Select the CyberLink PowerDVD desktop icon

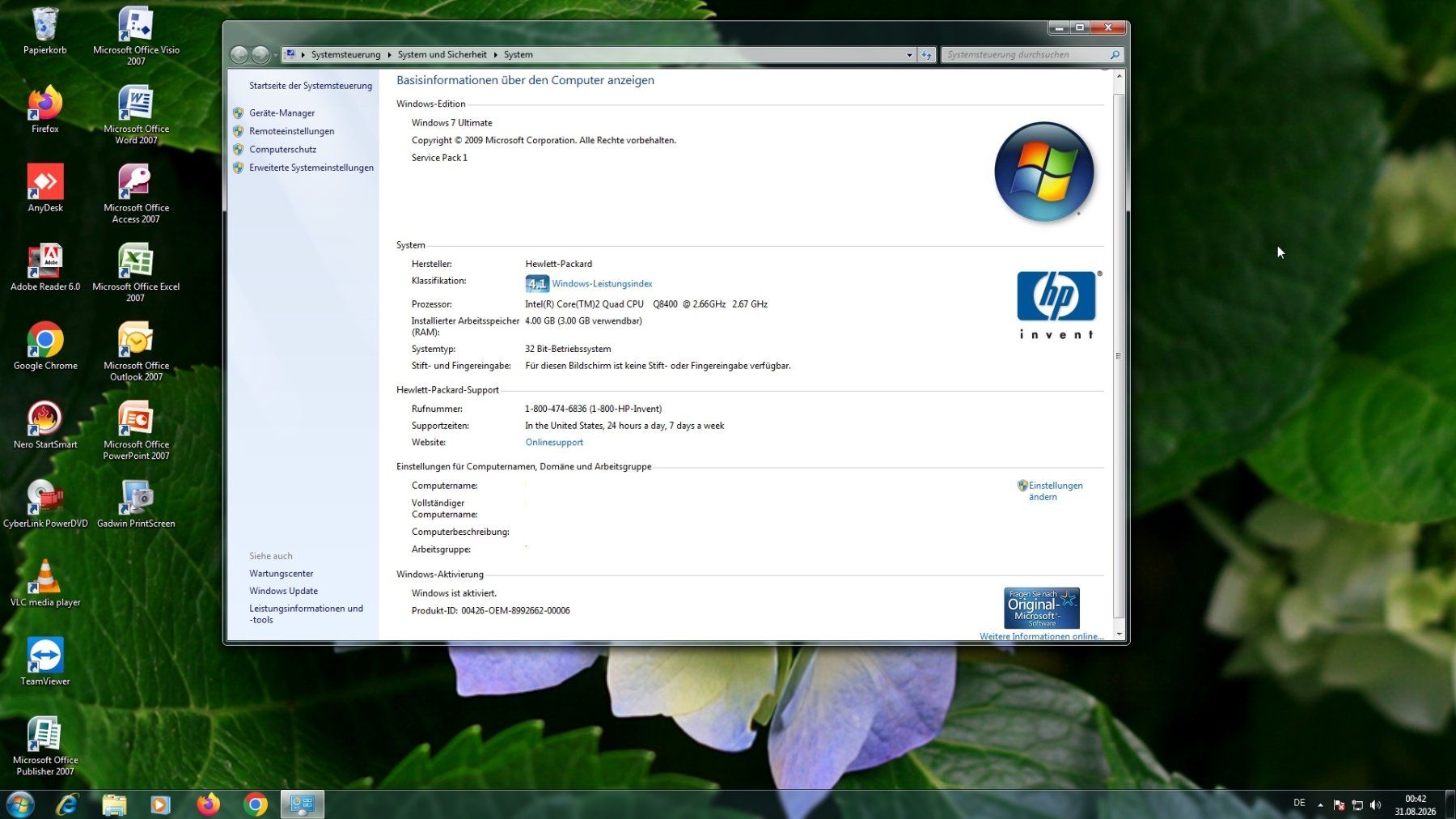[44, 503]
